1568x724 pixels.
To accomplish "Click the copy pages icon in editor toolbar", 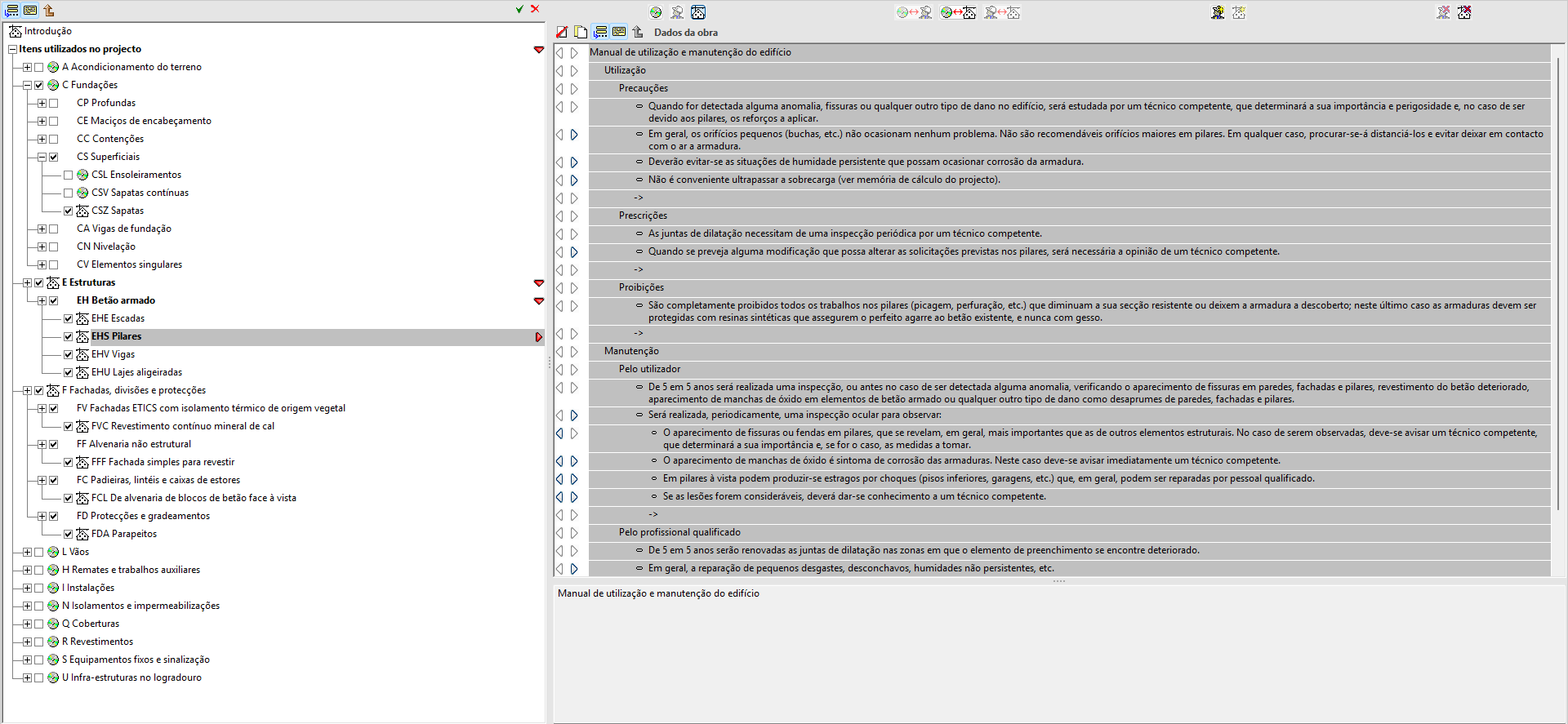I will 581,32.
